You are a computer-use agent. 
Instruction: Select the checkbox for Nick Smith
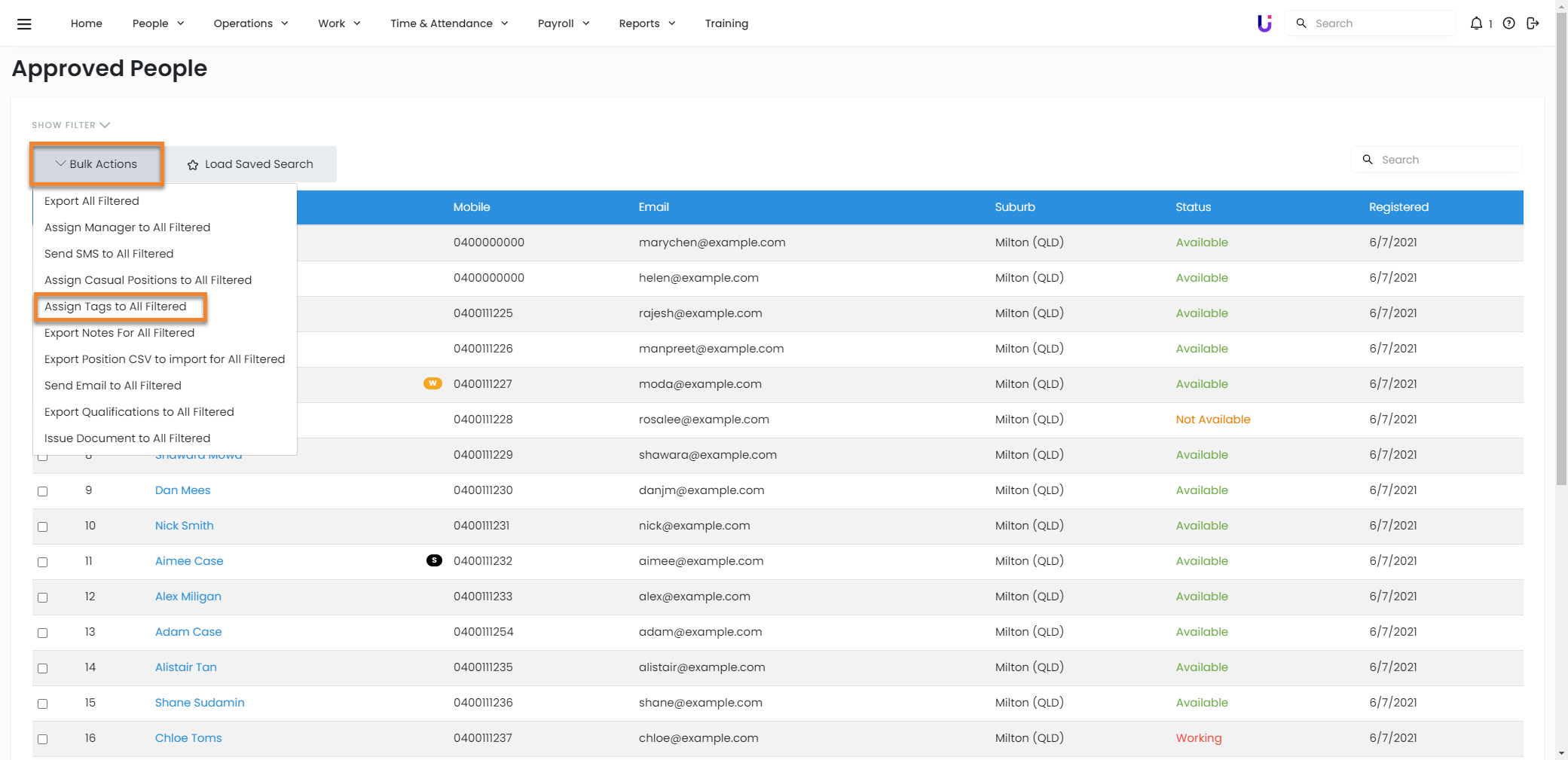click(x=43, y=527)
